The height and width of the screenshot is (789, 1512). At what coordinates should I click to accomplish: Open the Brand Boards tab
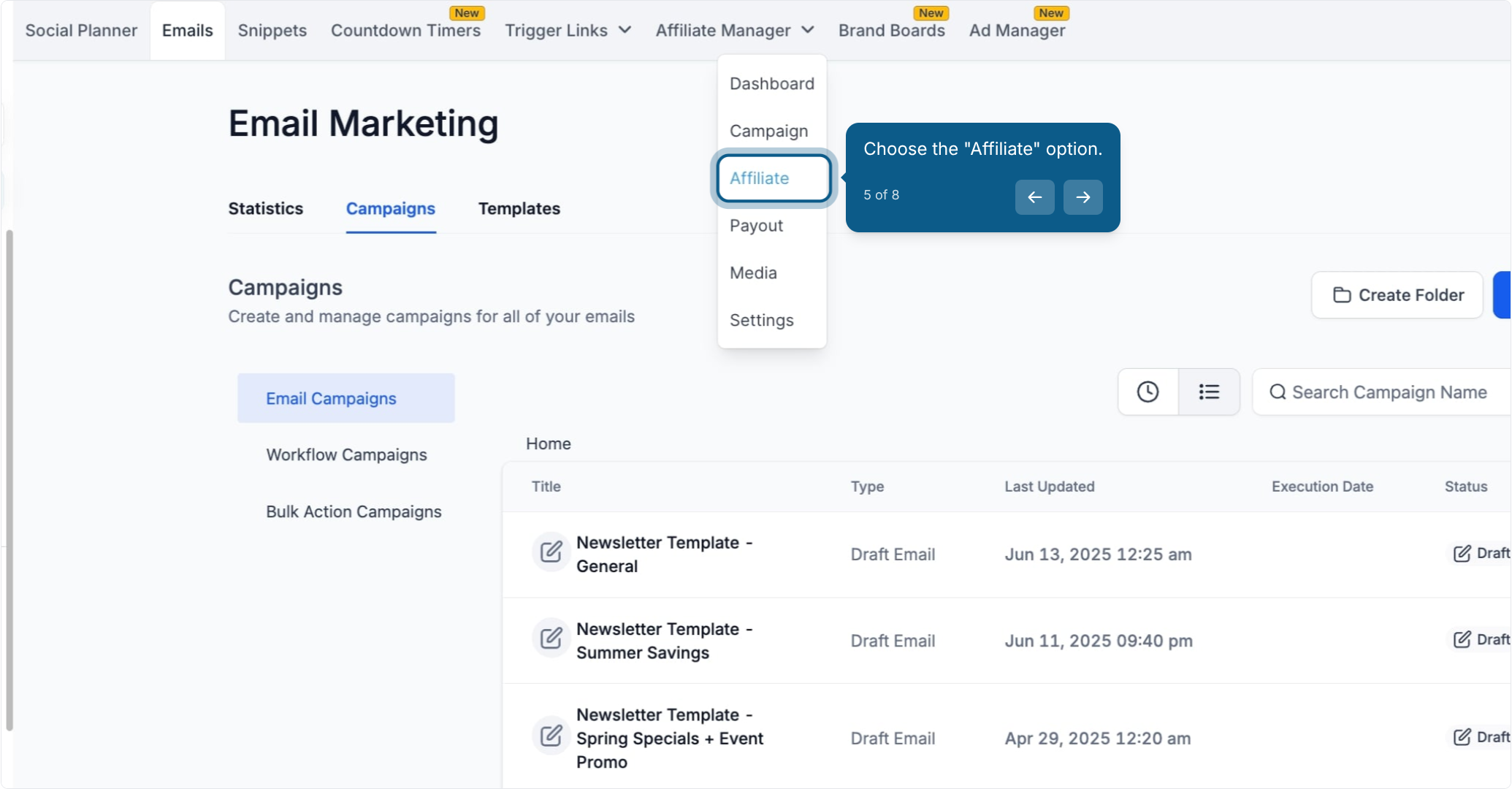(891, 31)
